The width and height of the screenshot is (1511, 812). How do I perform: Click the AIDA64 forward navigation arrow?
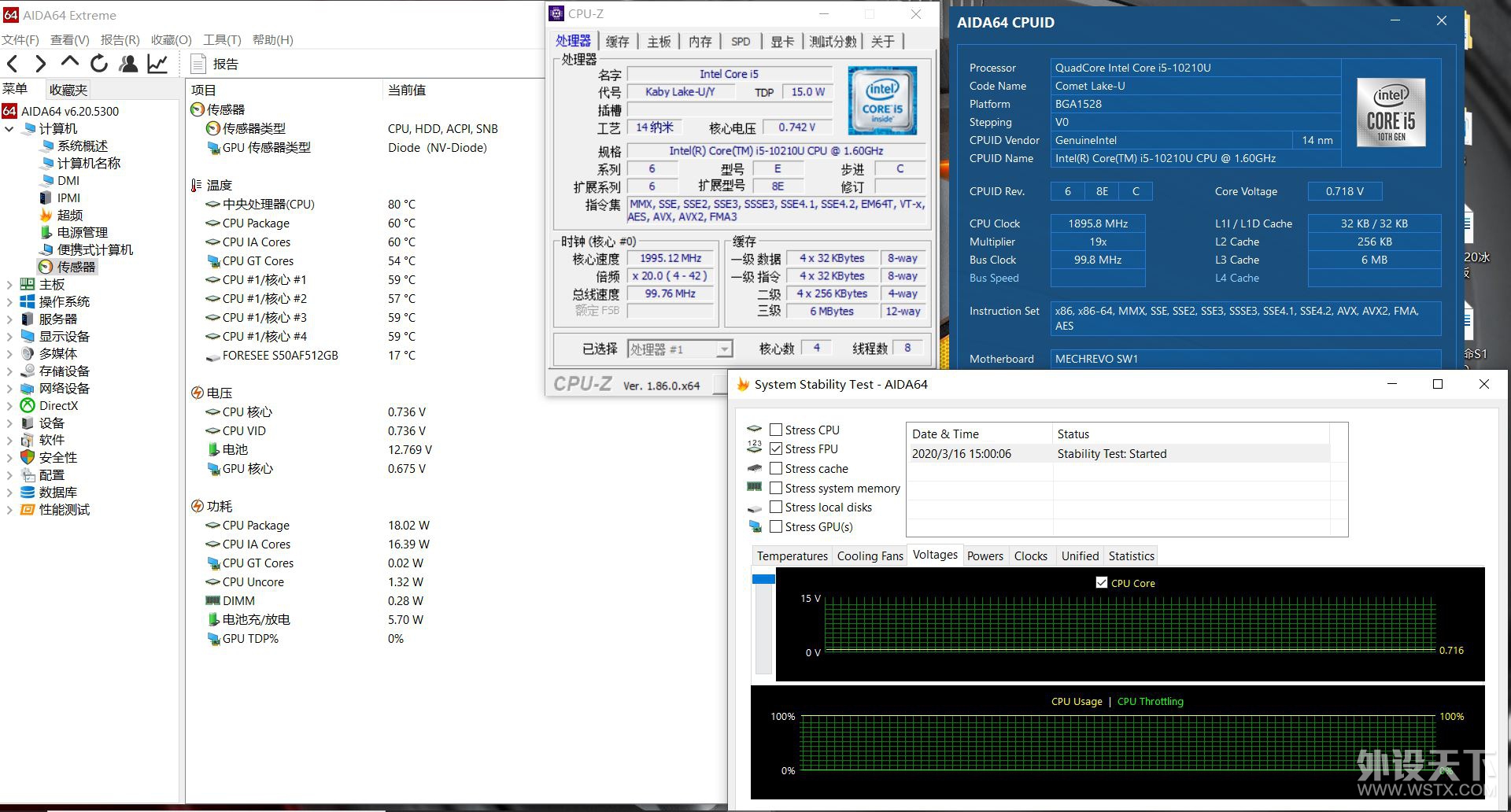click(x=41, y=65)
